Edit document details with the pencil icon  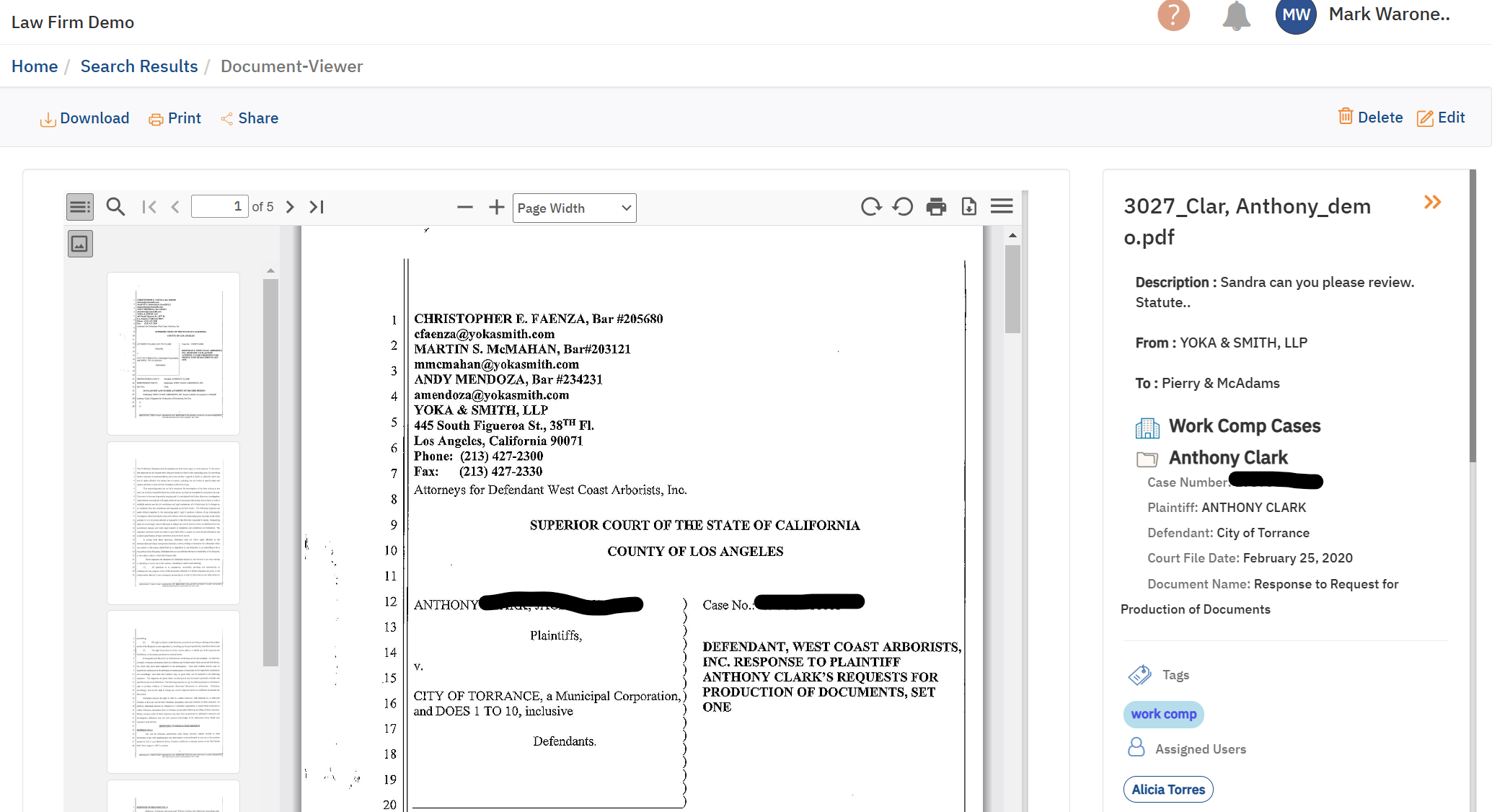[x=1440, y=117]
